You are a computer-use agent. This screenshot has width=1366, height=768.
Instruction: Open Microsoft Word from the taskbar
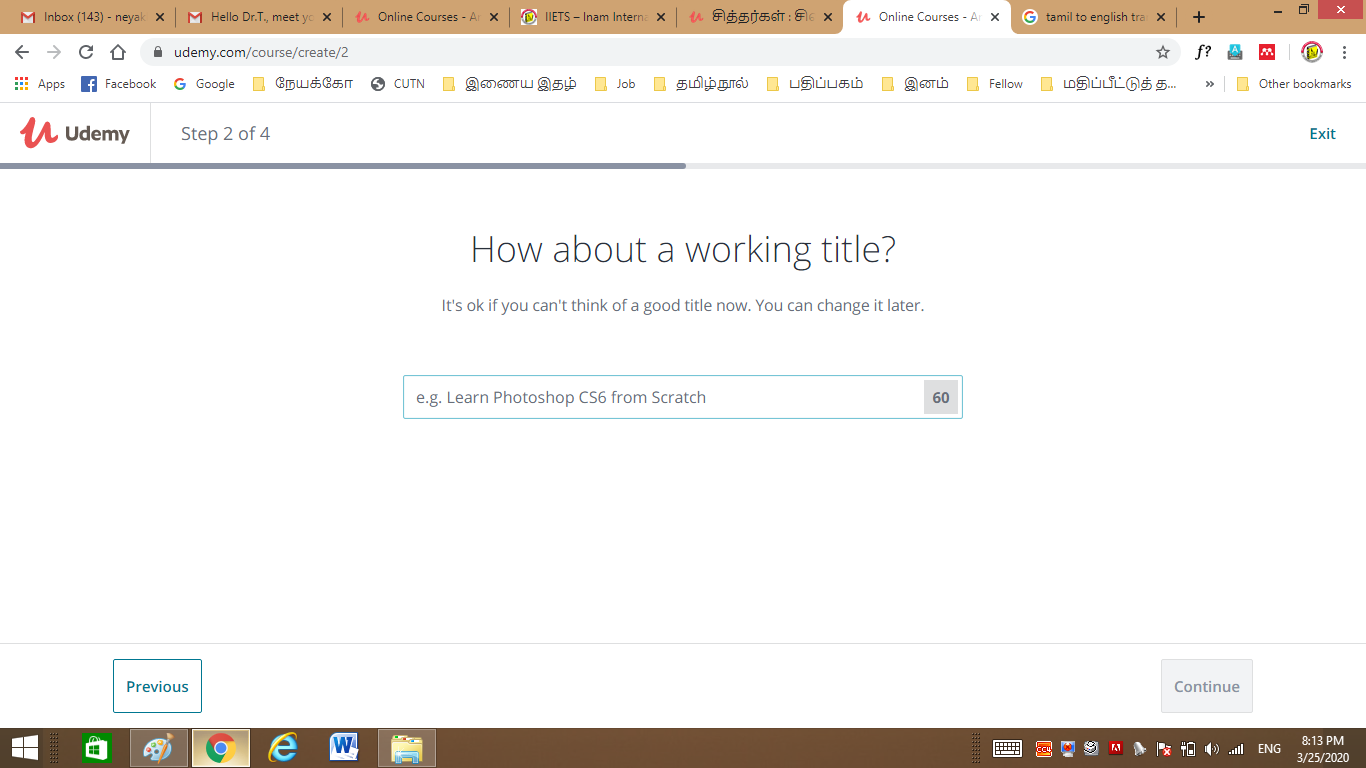(x=344, y=748)
